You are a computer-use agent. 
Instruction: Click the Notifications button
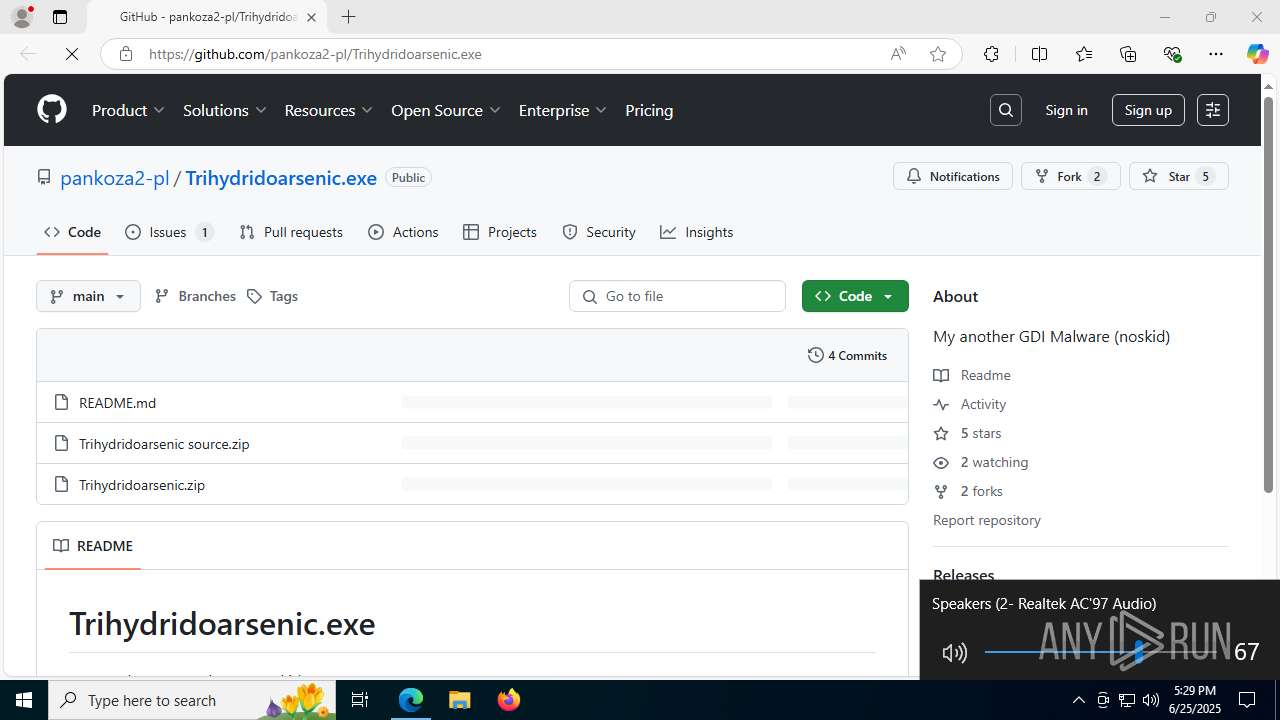point(953,176)
